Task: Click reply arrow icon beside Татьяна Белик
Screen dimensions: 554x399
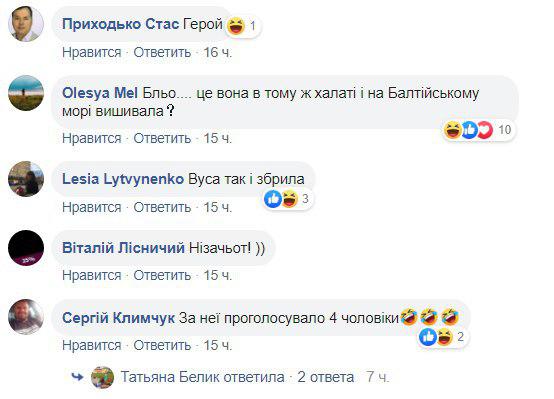Action: [x=77, y=377]
